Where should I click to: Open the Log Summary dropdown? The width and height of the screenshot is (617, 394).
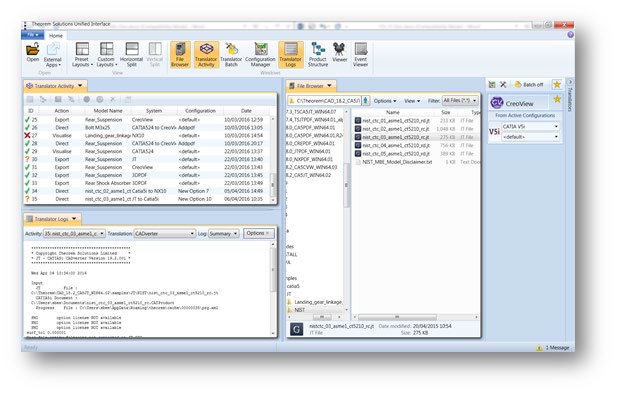(224, 233)
